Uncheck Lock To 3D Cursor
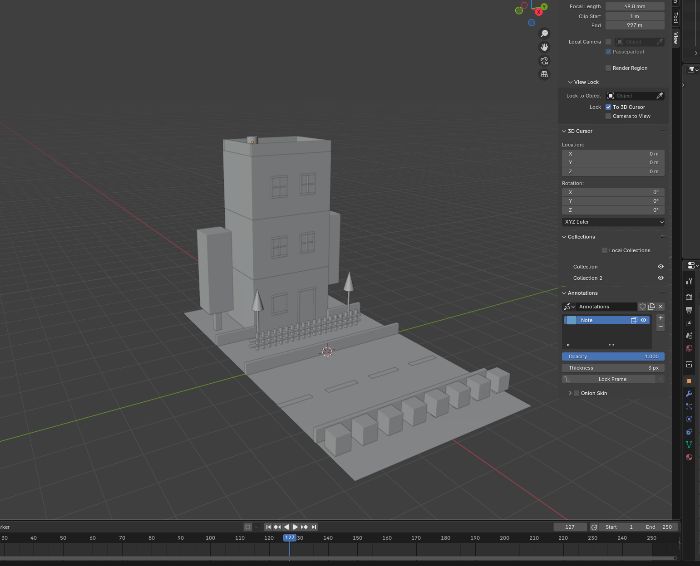Image resolution: width=700 pixels, height=566 pixels. point(608,107)
